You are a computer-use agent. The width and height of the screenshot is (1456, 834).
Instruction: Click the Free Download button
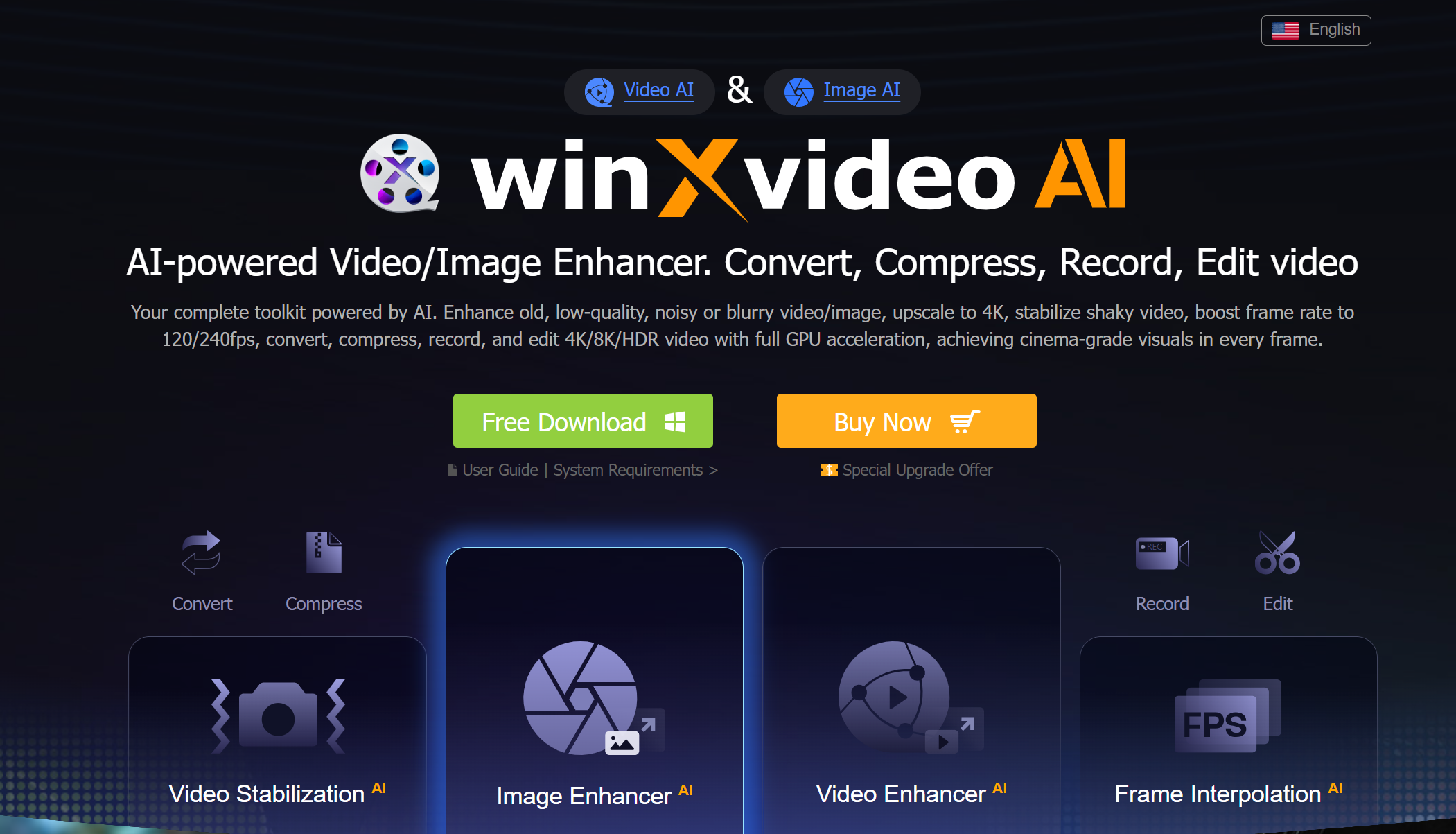point(582,420)
